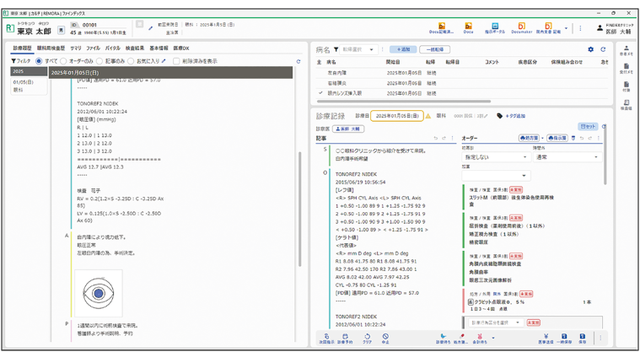Click the undo arrow in 記事 header

point(436,138)
